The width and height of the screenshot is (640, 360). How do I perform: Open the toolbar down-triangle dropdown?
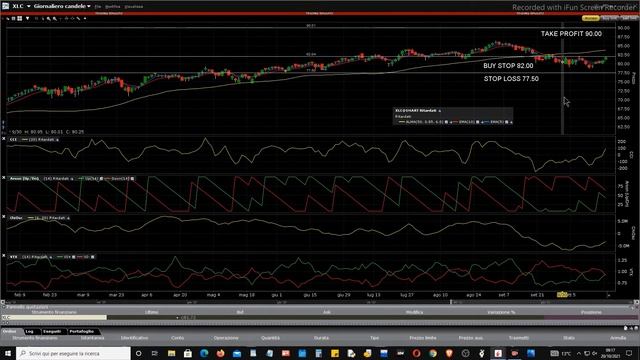click(27, 18)
